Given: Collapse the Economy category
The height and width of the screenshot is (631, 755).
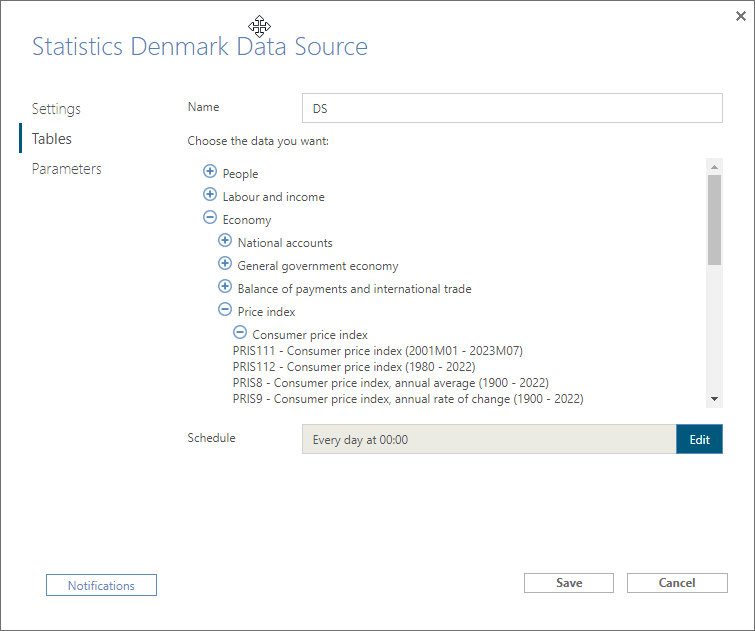Looking at the screenshot, I should point(210,217).
